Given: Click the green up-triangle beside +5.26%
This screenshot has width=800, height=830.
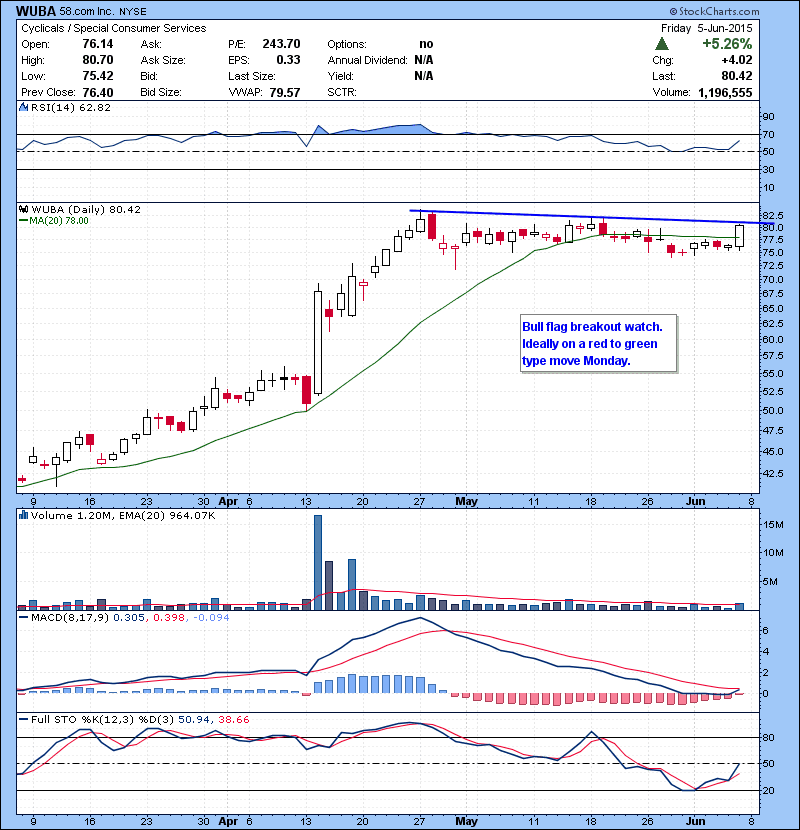Looking at the screenshot, I should point(661,44).
